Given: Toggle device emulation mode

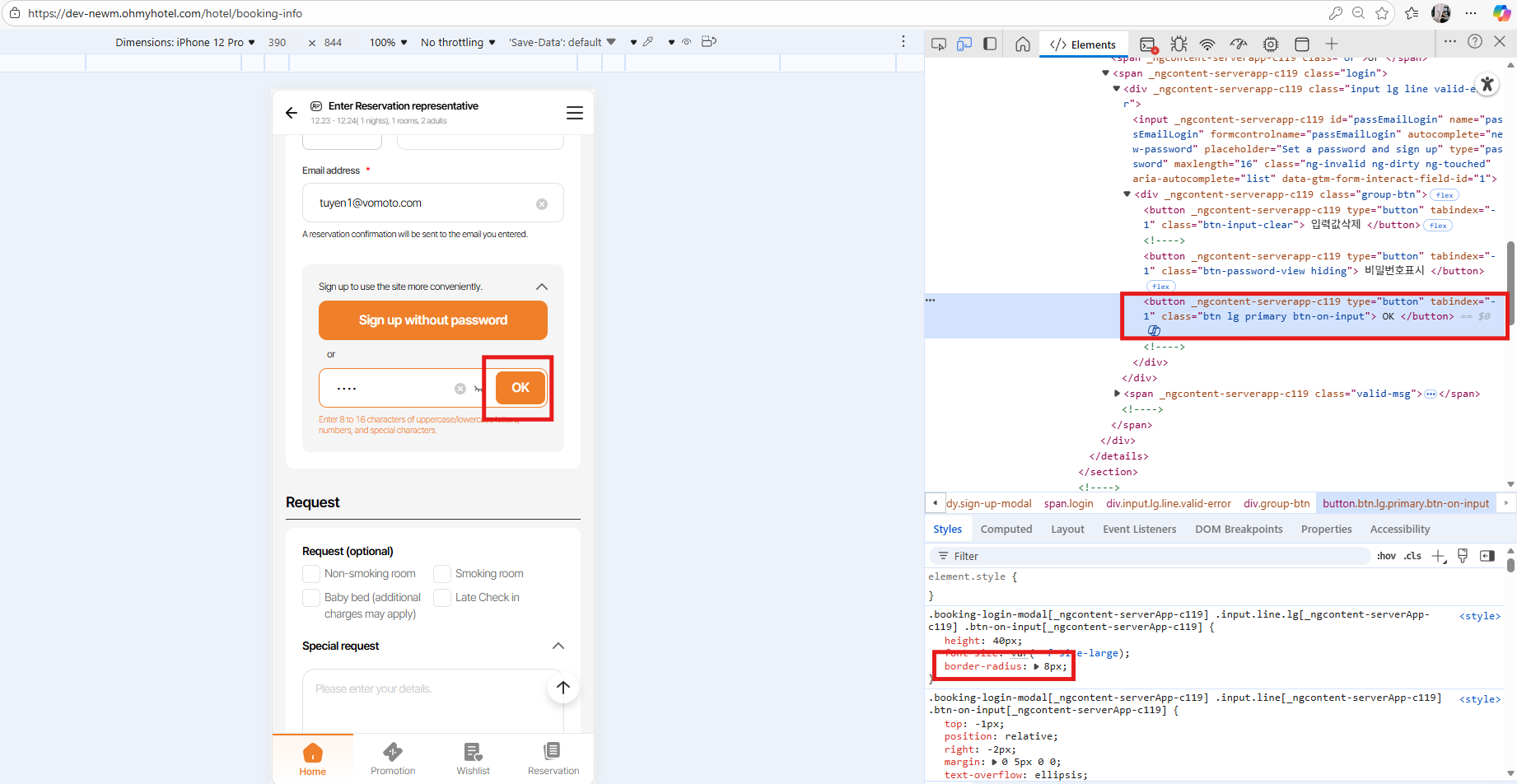Looking at the screenshot, I should click(x=964, y=44).
